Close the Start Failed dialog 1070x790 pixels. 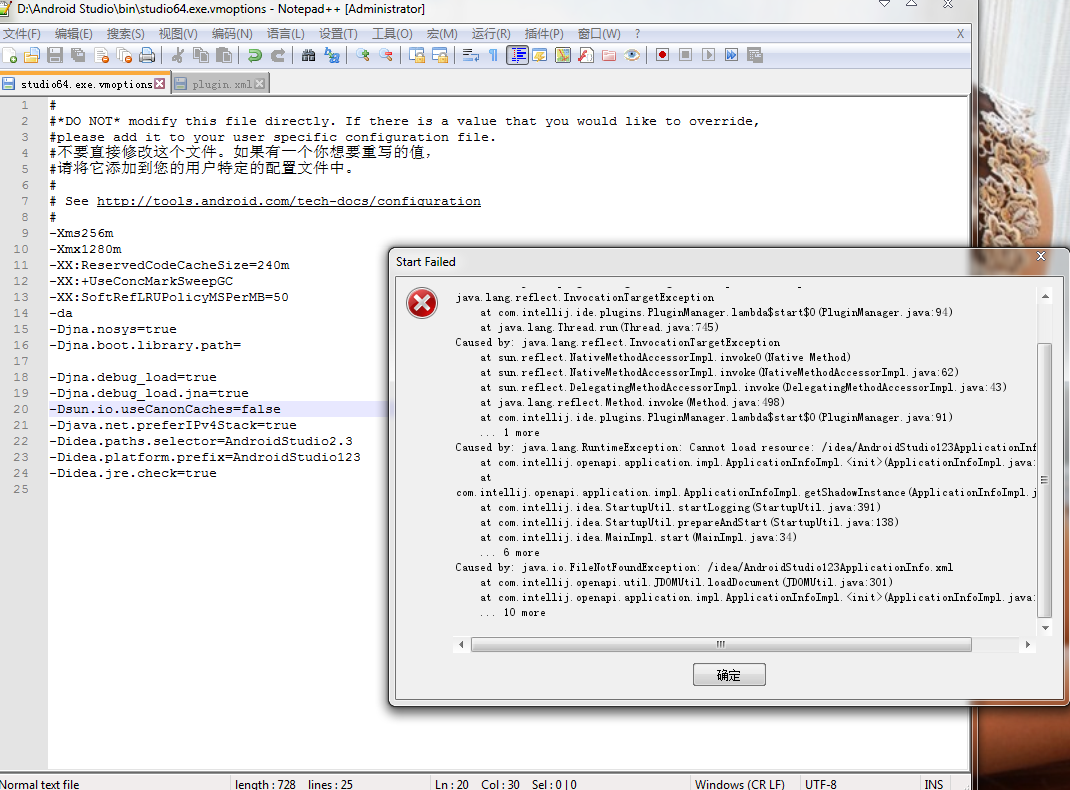[x=1041, y=256]
